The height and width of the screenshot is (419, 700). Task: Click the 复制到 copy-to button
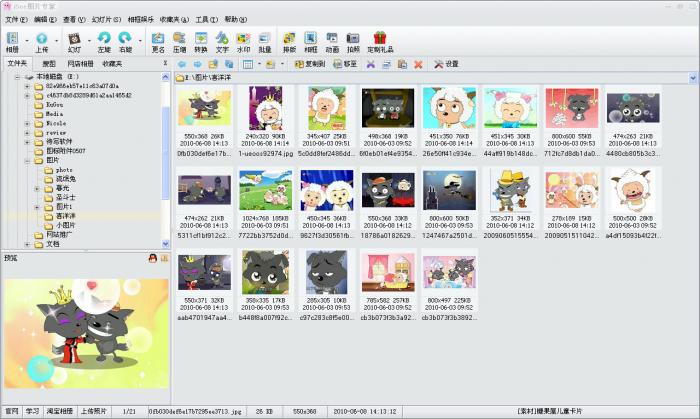[x=310, y=64]
